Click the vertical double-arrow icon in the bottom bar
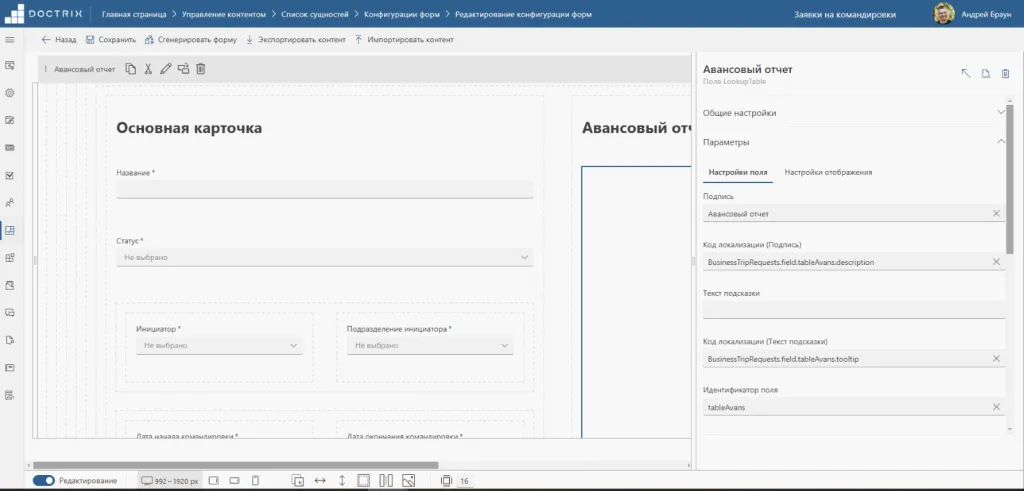Screen dimensions: 1024x491 point(342,481)
